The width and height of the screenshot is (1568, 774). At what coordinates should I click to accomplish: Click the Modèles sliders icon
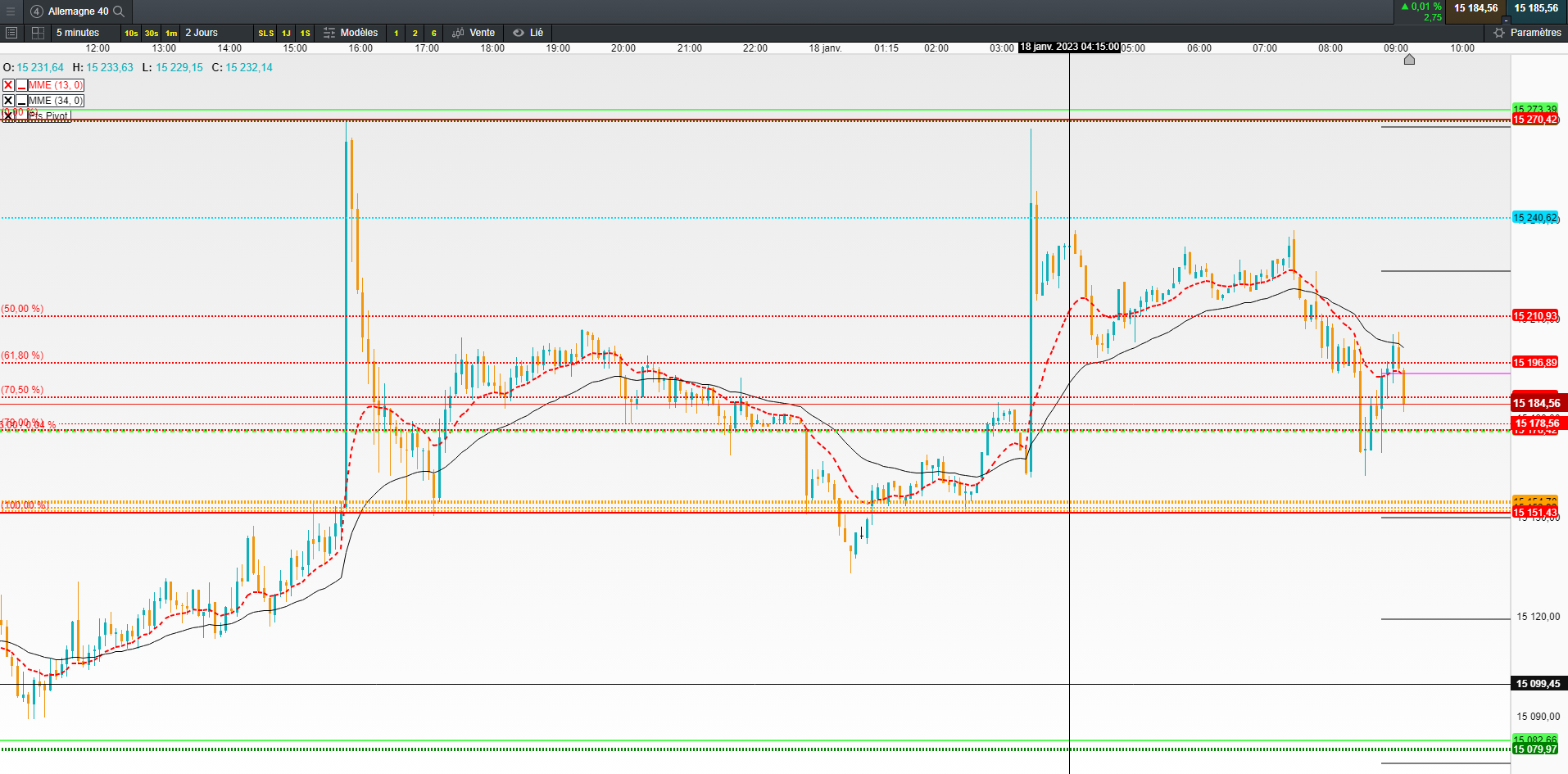[x=329, y=33]
